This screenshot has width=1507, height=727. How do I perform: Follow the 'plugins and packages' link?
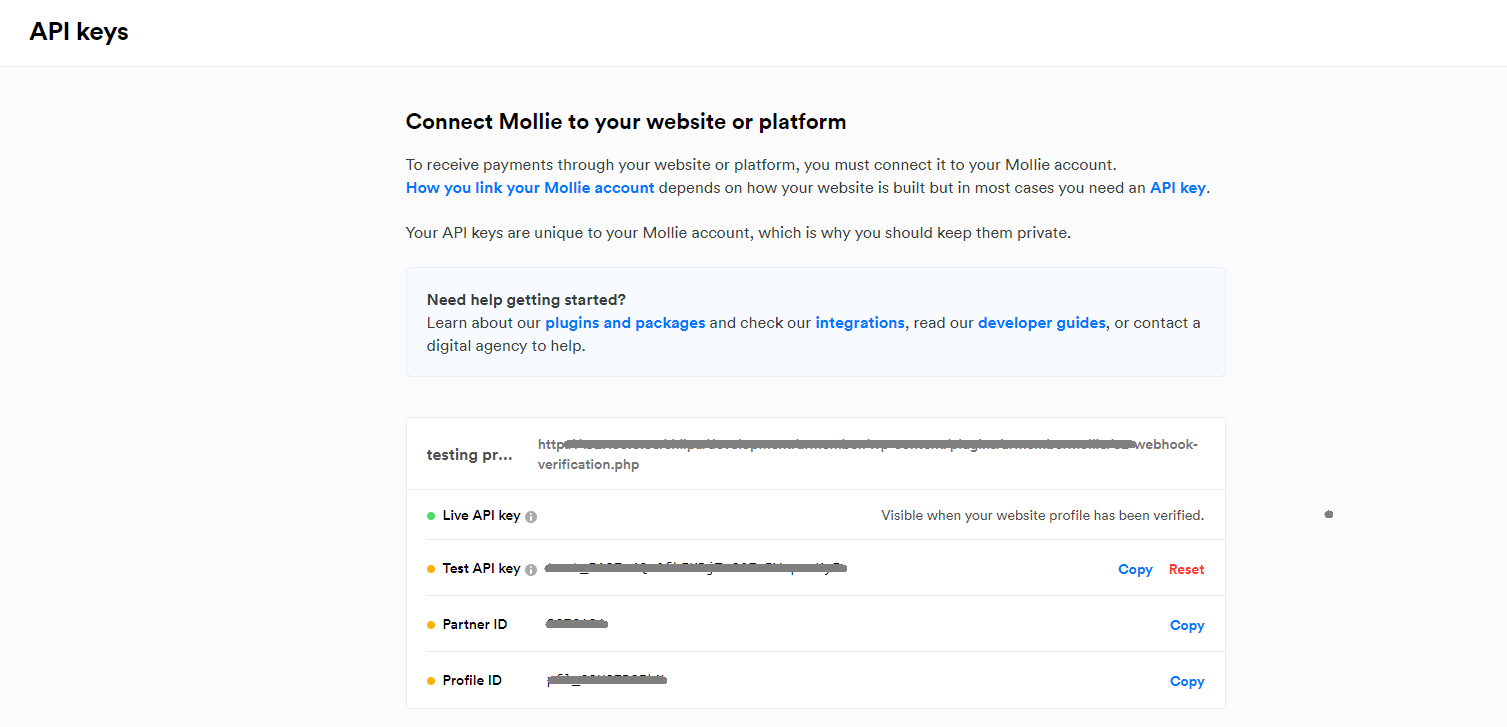(625, 323)
